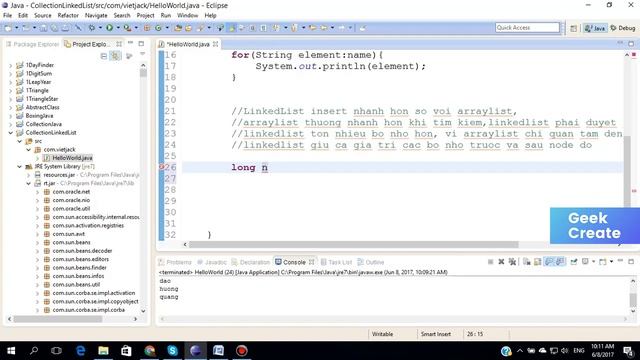Open the Project menu
The image size is (640, 360).
point(145,16)
